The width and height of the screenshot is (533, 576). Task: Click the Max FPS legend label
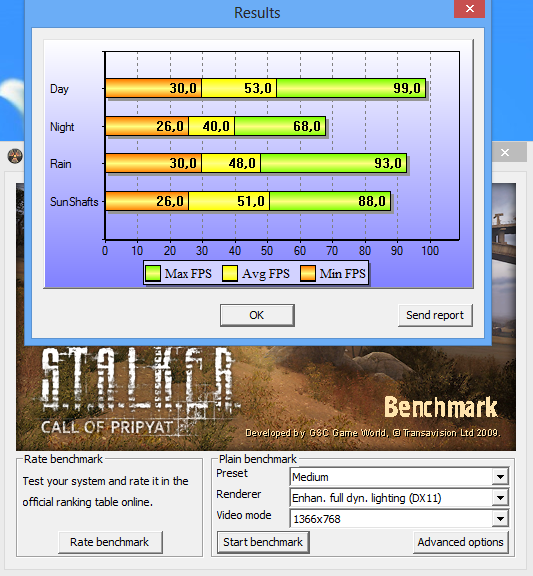pyautogui.click(x=188, y=274)
